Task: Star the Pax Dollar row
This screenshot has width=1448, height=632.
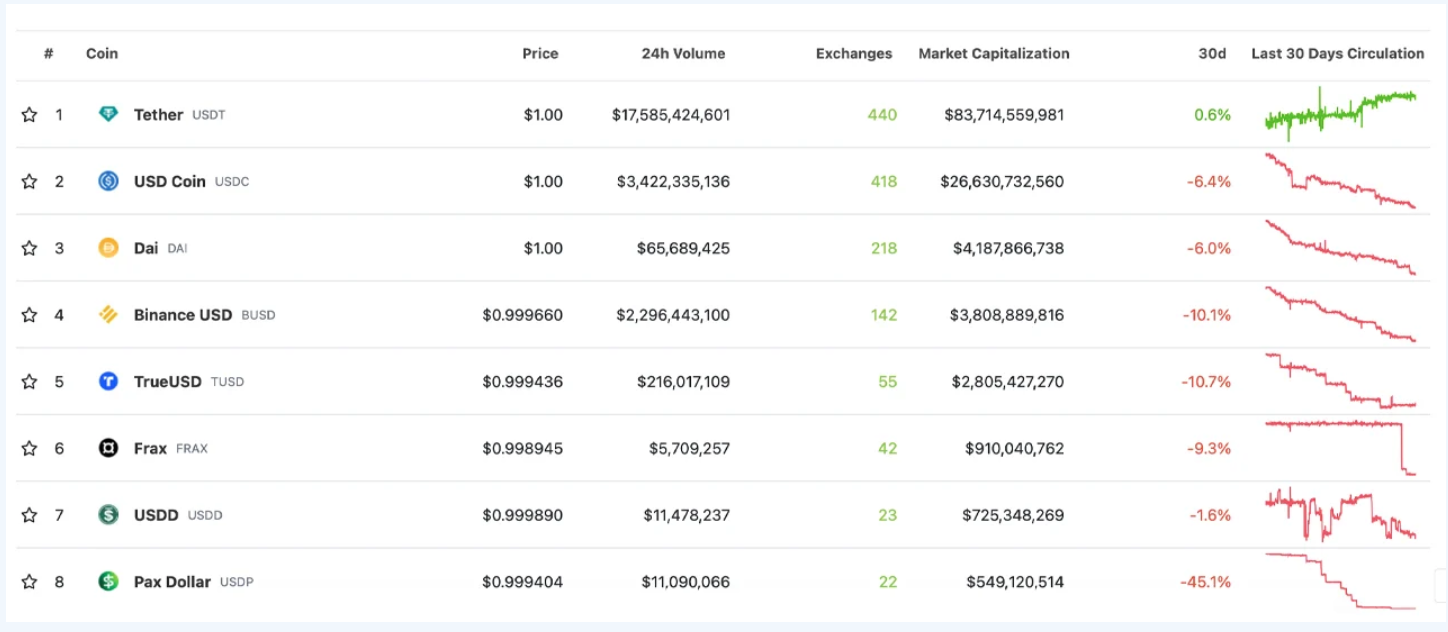Action: 29,582
